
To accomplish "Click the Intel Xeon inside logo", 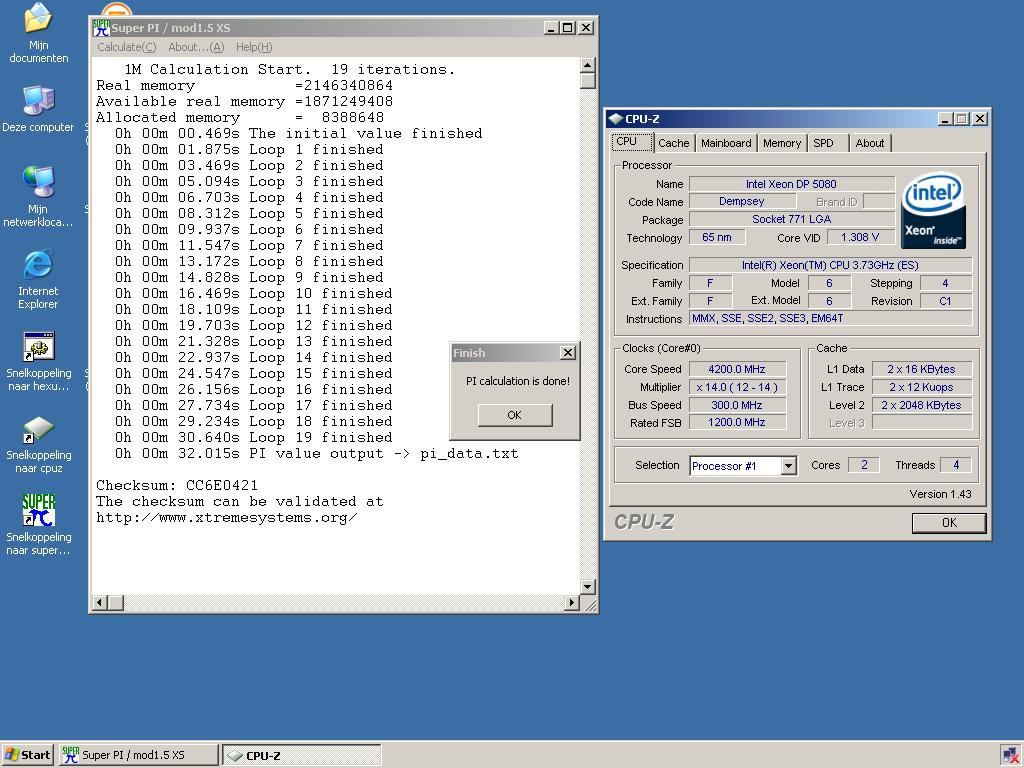I will tap(933, 210).
